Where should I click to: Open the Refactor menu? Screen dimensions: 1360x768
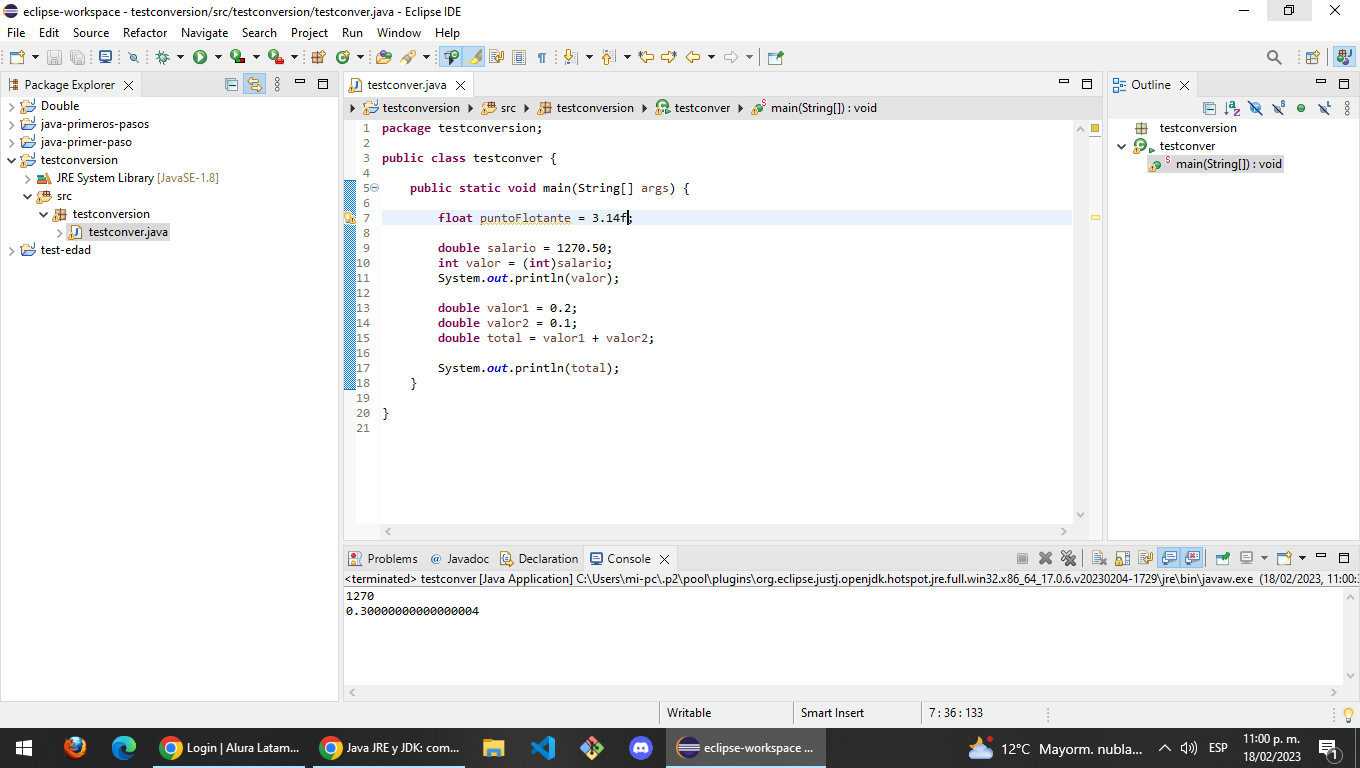coord(145,33)
